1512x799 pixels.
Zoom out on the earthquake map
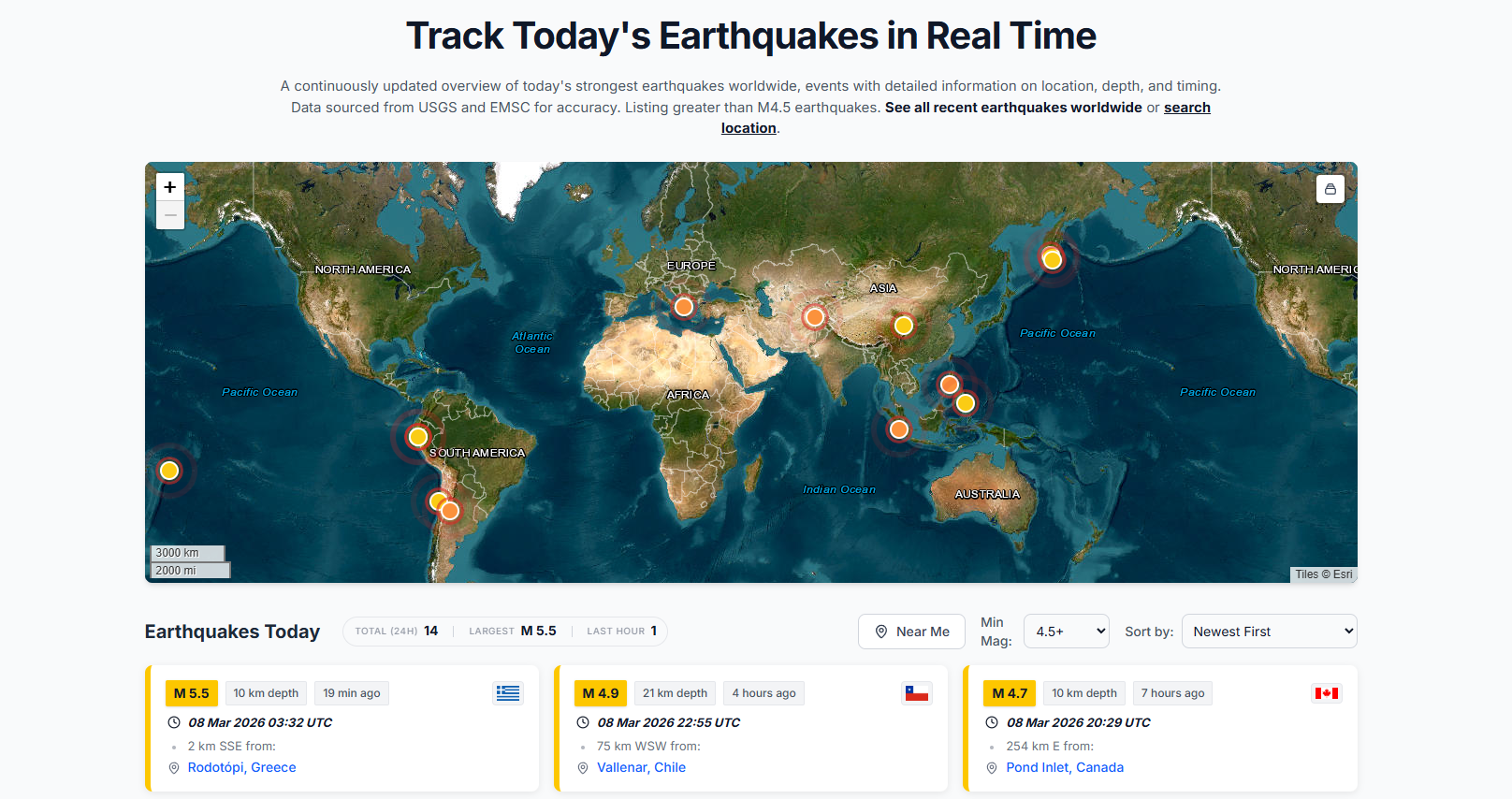(170, 215)
